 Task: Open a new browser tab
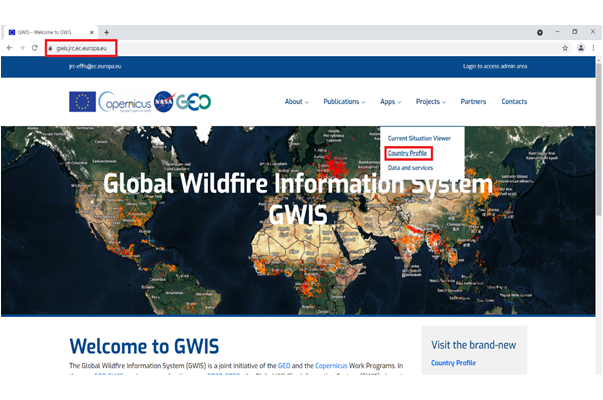tap(106, 32)
